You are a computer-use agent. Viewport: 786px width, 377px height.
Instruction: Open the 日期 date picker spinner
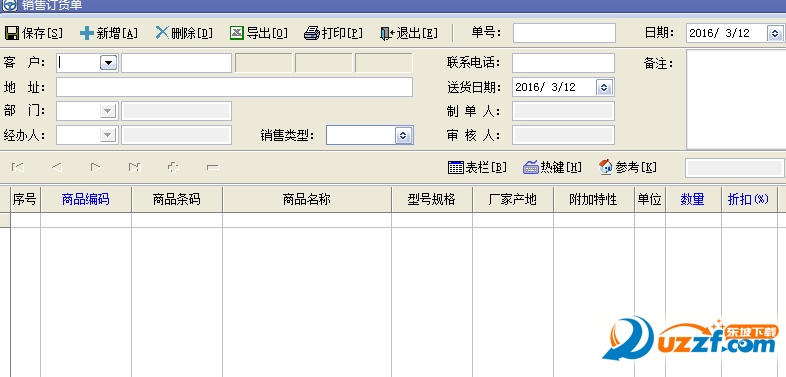(774, 34)
